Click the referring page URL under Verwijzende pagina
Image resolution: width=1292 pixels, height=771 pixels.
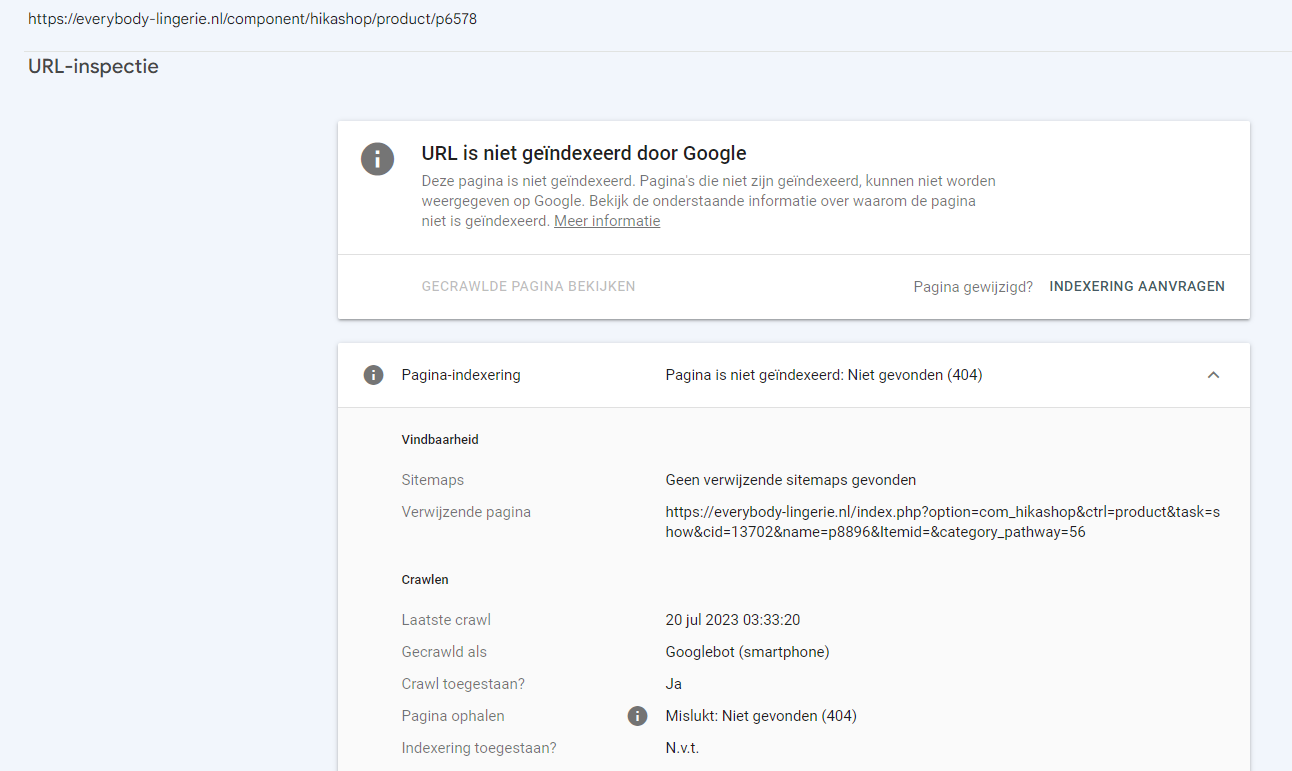click(942, 522)
